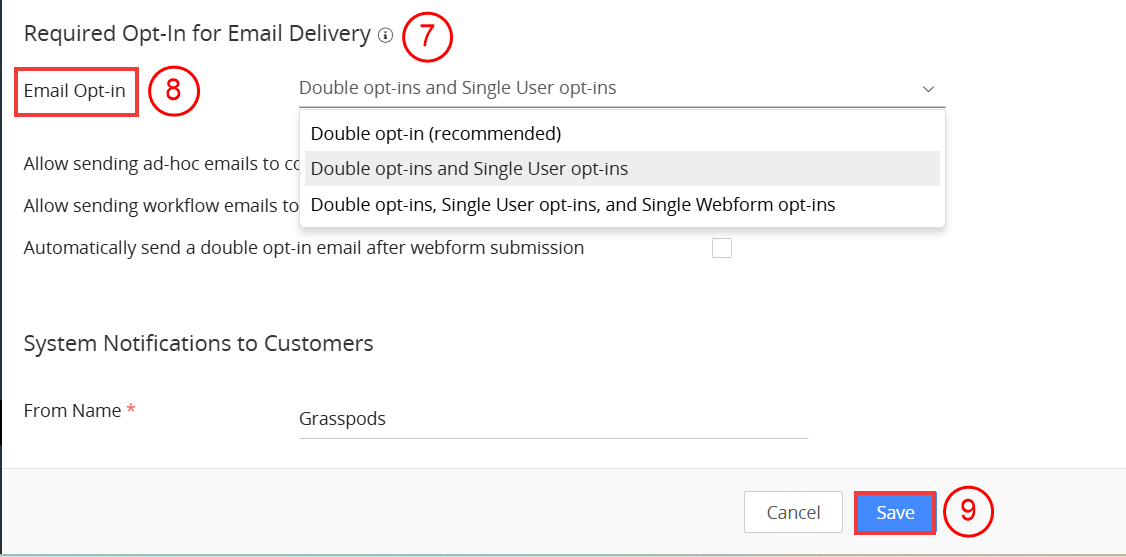Image resolution: width=1126 pixels, height=557 pixels.
Task: Click into the From Name text field
Action: [552, 419]
